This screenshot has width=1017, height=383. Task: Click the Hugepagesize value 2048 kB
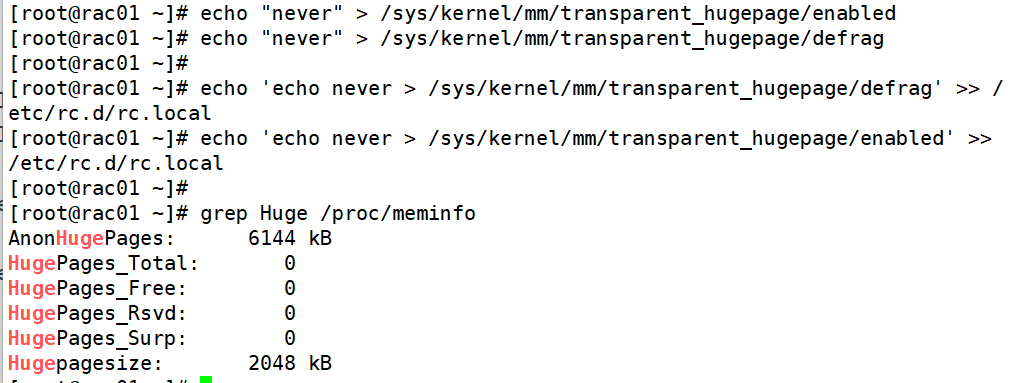click(x=290, y=363)
